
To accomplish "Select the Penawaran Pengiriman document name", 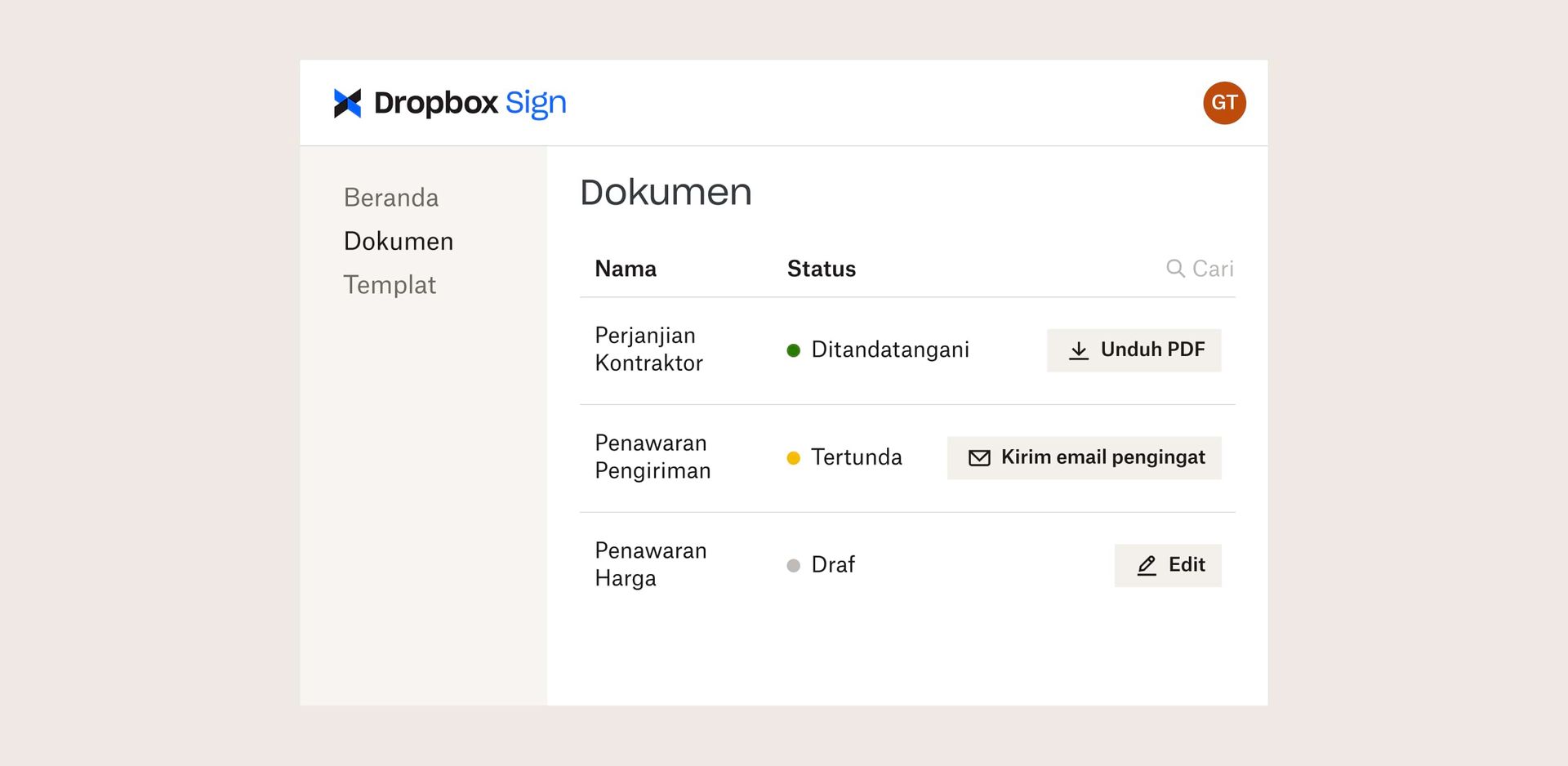I will pos(653,457).
